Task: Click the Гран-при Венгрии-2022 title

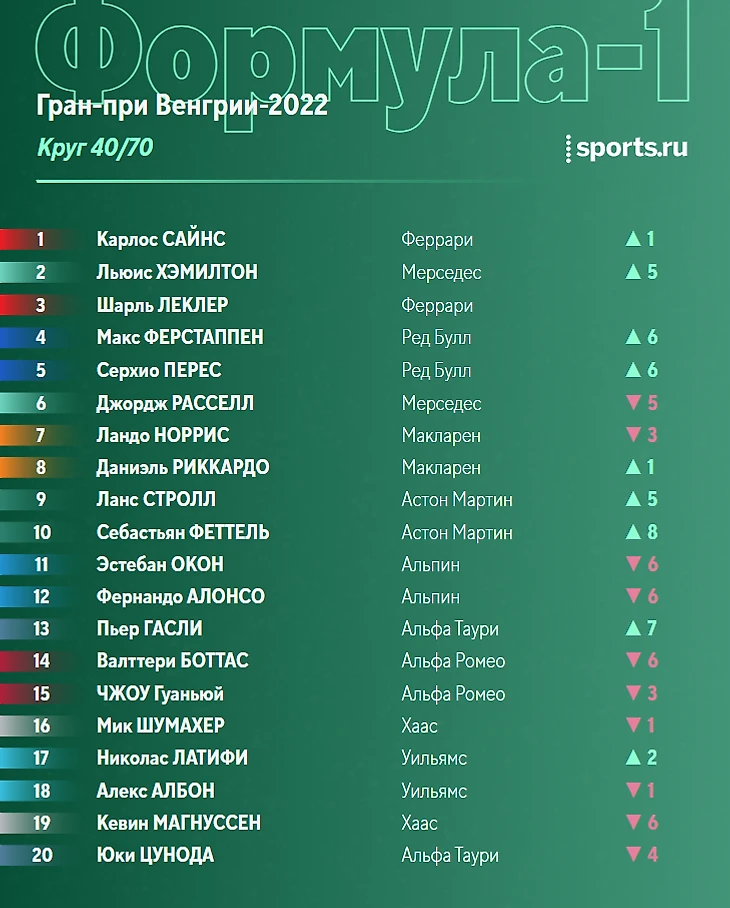Action: point(182,106)
